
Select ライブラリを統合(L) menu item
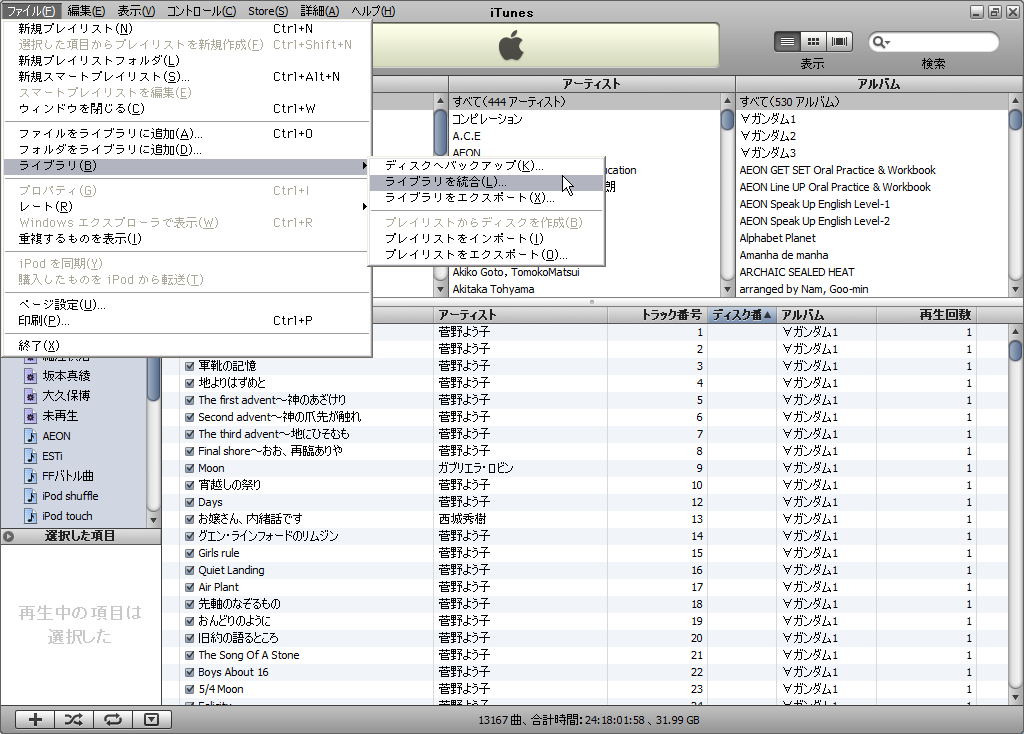pos(487,182)
